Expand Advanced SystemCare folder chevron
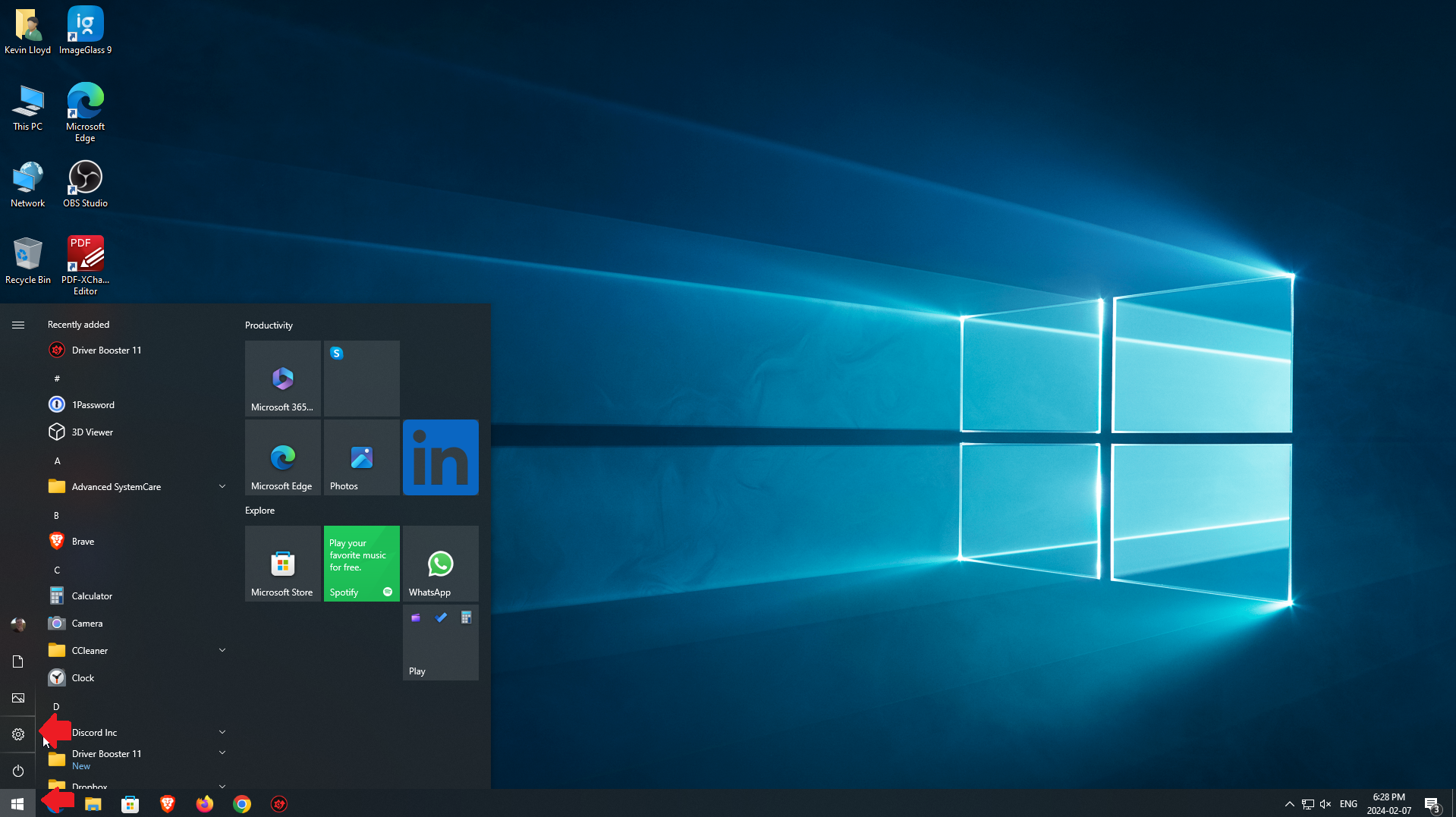Image resolution: width=1456 pixels, height=817 pixels. [x=222, y=486]
